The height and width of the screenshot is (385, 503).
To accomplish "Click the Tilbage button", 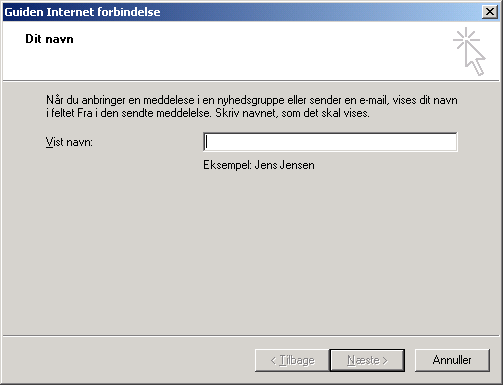I will pos(292,360).
